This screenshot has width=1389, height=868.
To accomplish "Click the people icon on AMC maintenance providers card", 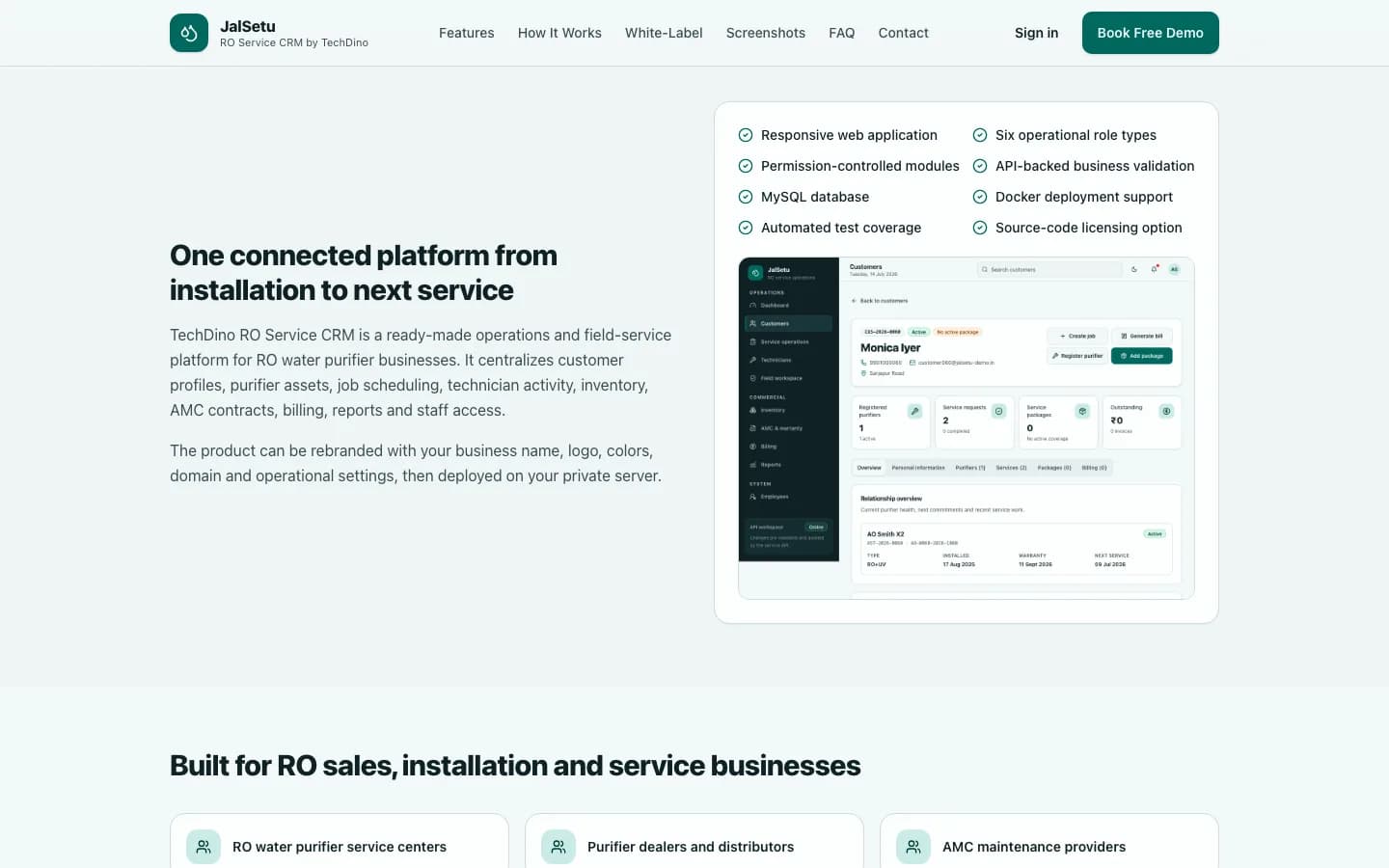I will 913,847.
